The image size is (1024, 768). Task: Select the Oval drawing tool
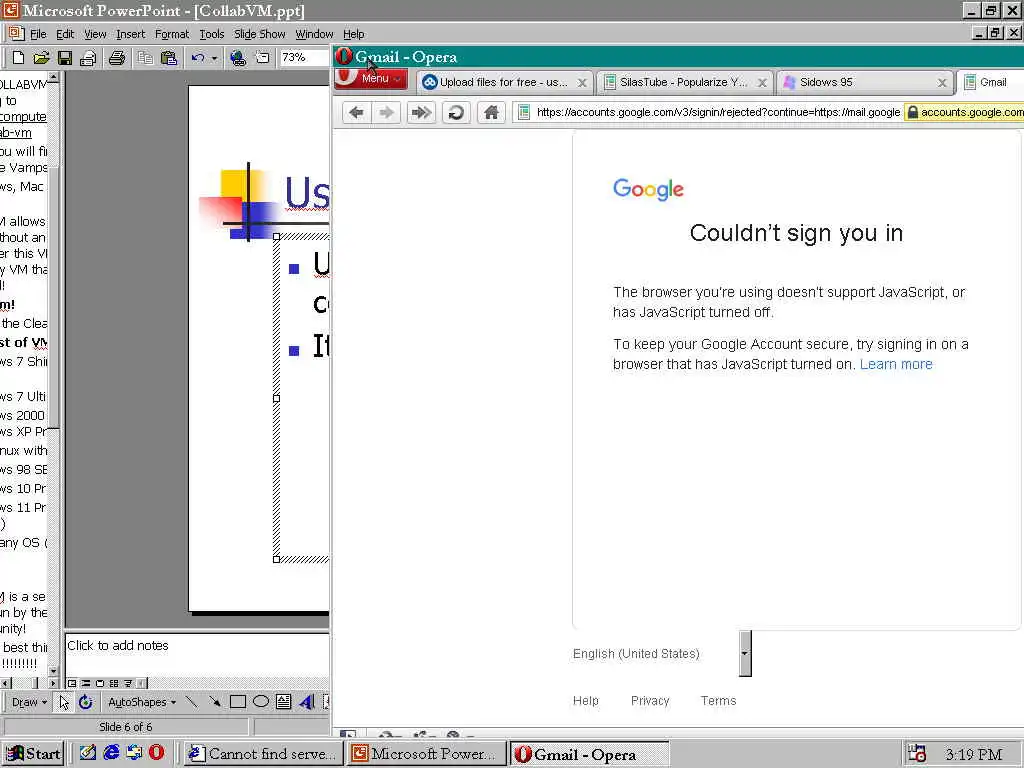click(x=261, y=702)
